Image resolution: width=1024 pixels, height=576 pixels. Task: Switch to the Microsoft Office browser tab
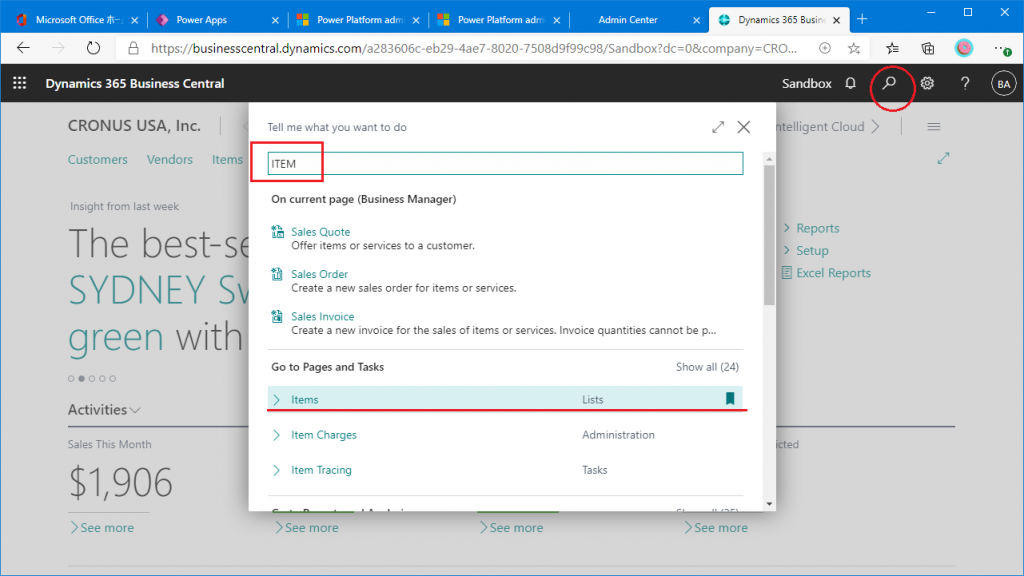77,20
